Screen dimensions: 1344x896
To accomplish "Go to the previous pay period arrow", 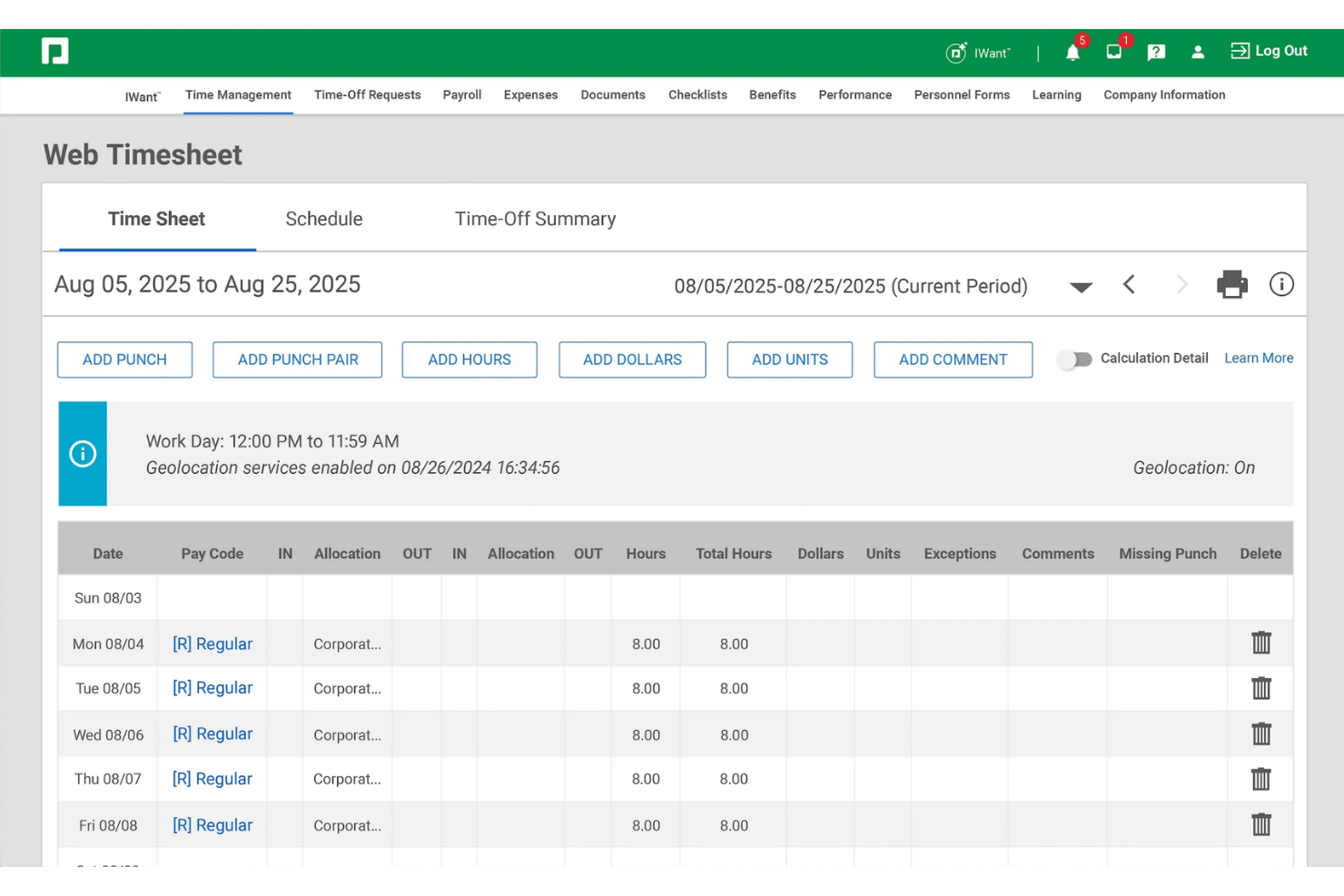I will [x=1129, y=285].
